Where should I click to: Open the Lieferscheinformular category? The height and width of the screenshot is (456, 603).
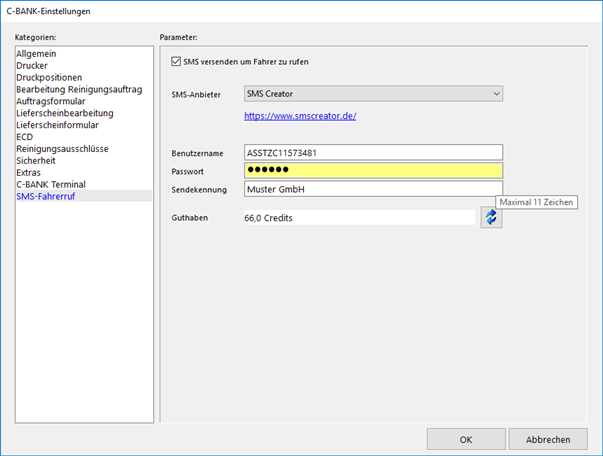58,125
